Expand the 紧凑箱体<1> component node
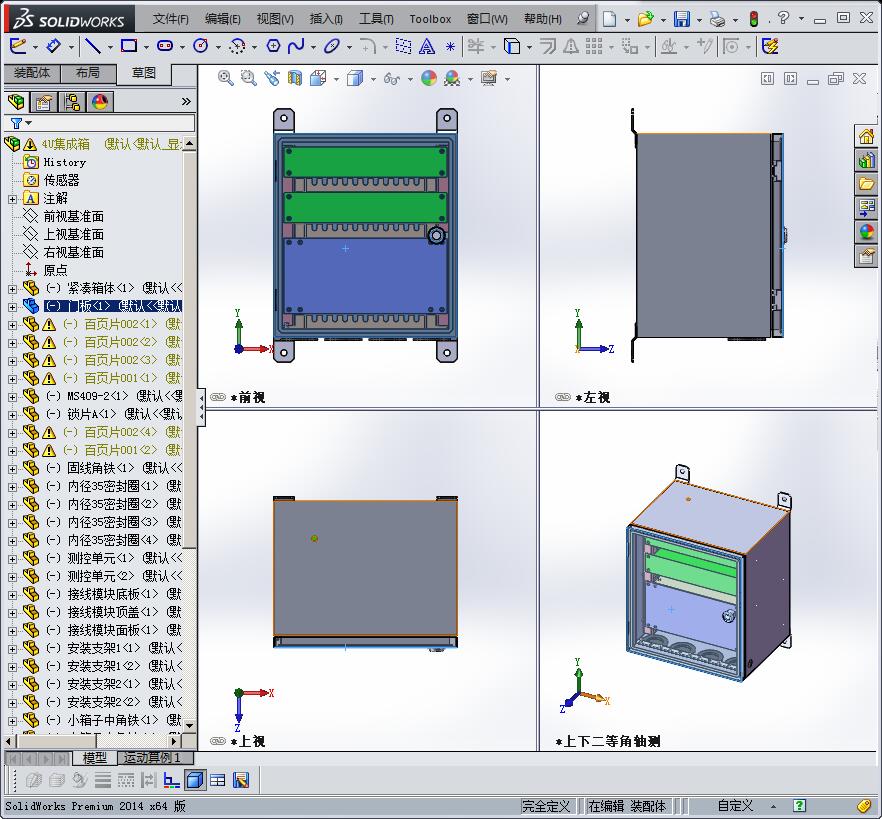This screenshot has width=882, height=819. (12, 289)
